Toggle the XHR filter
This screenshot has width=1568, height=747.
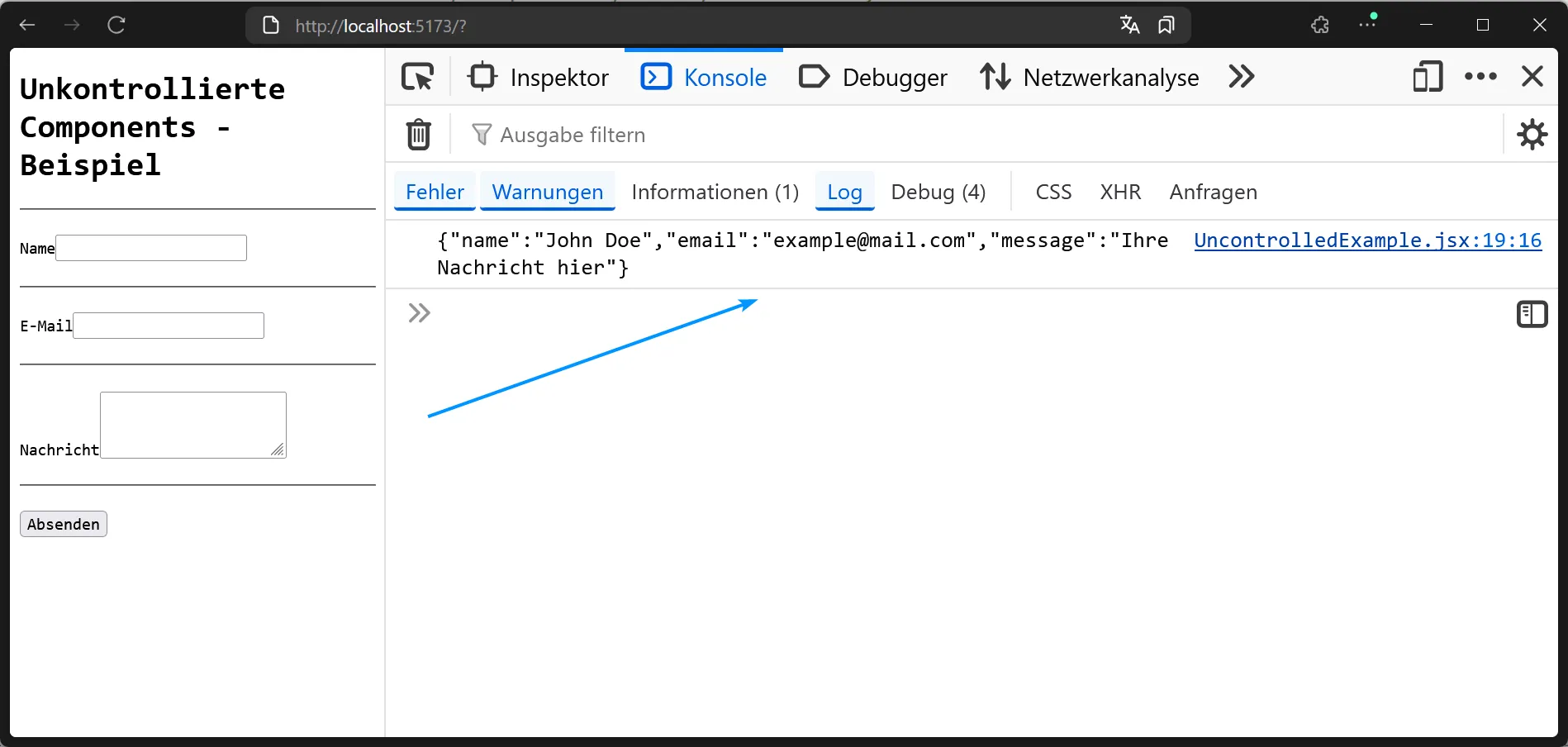[x=1120, y=192]
